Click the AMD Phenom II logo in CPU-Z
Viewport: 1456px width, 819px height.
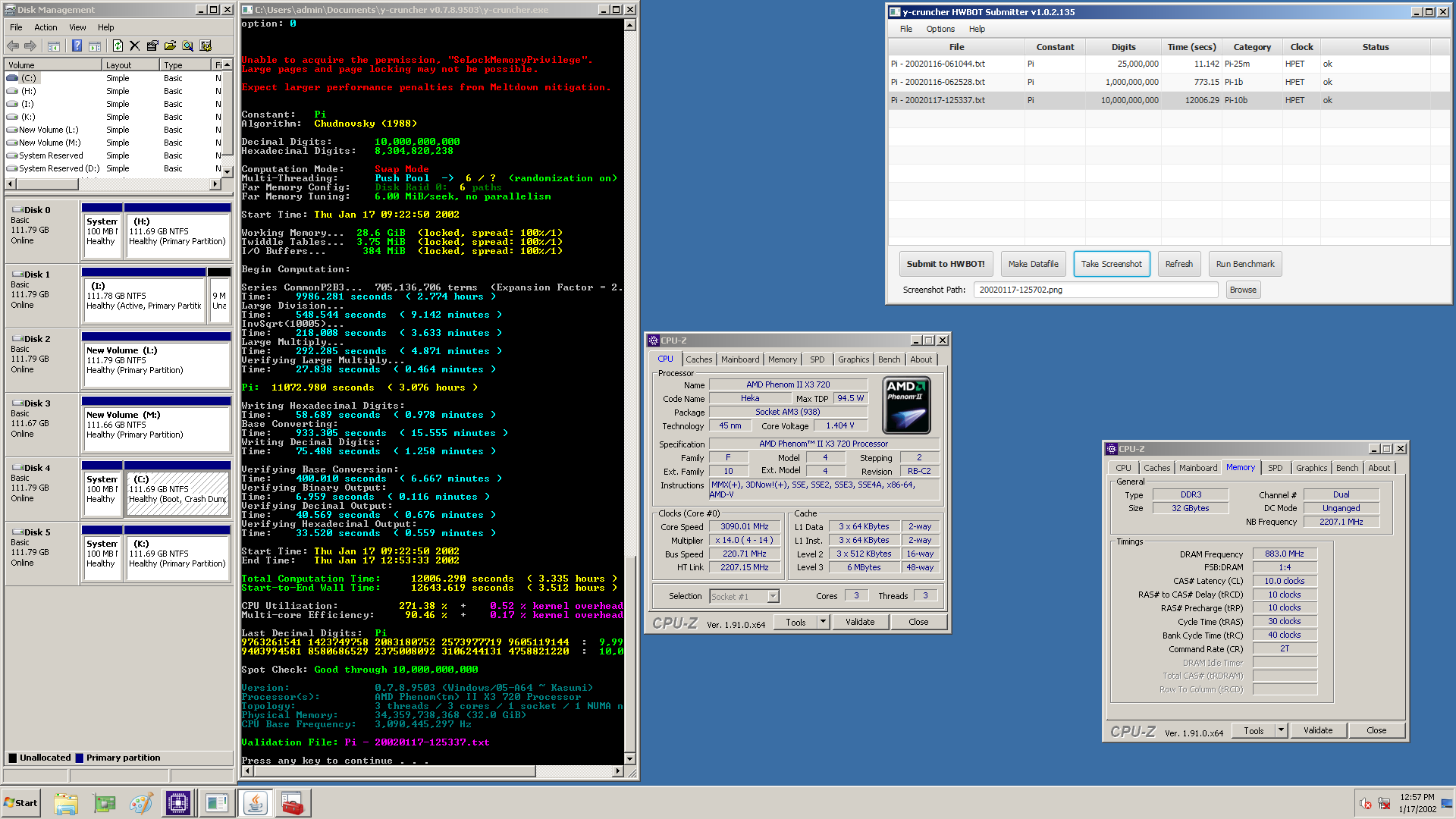click(x=907, y=406)
